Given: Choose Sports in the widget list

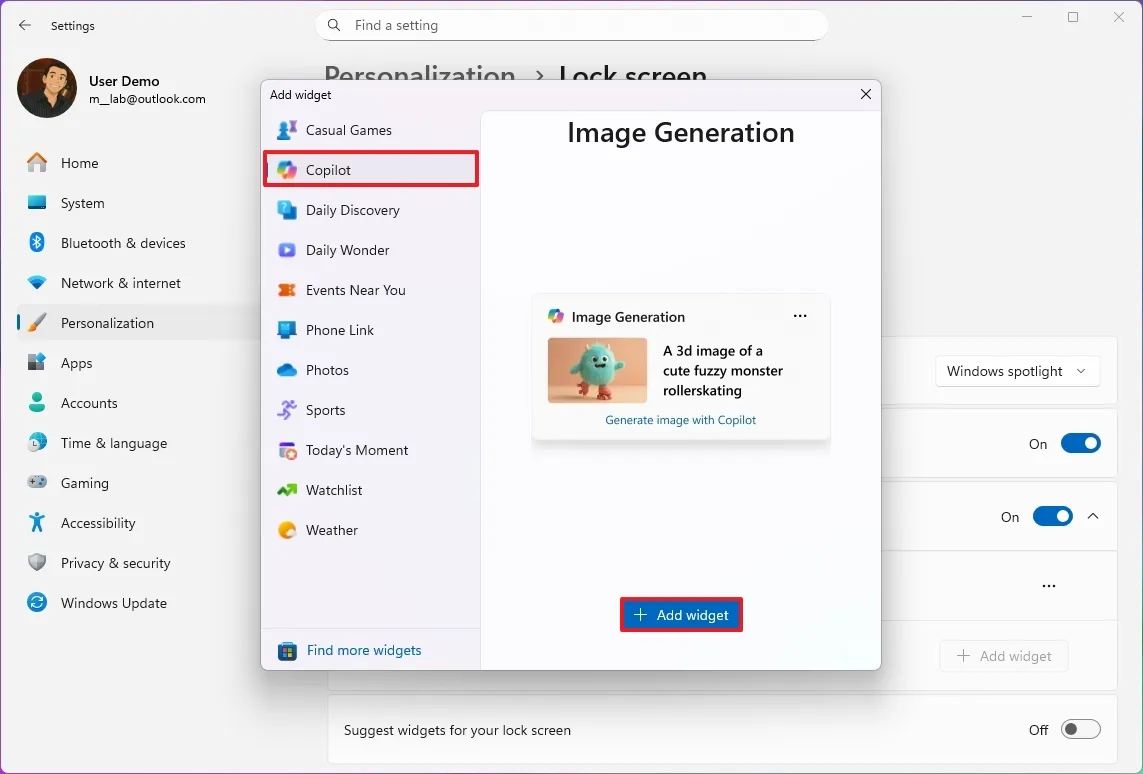Looking at the screenshot, I should 325,410.
